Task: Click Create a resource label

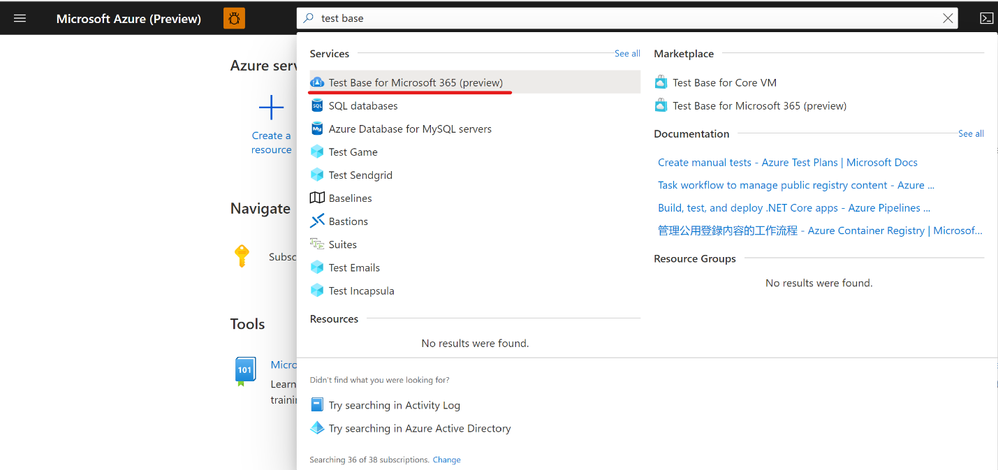Action: point(271,143)
